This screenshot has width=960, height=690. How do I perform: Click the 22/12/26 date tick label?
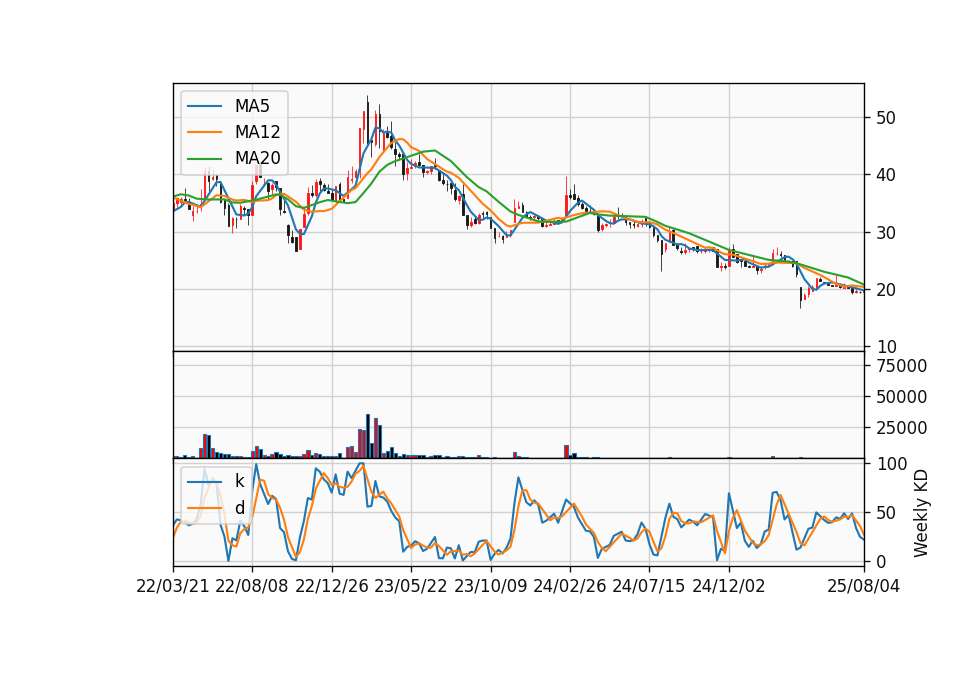pyautogui.click(x=332, y=586)
